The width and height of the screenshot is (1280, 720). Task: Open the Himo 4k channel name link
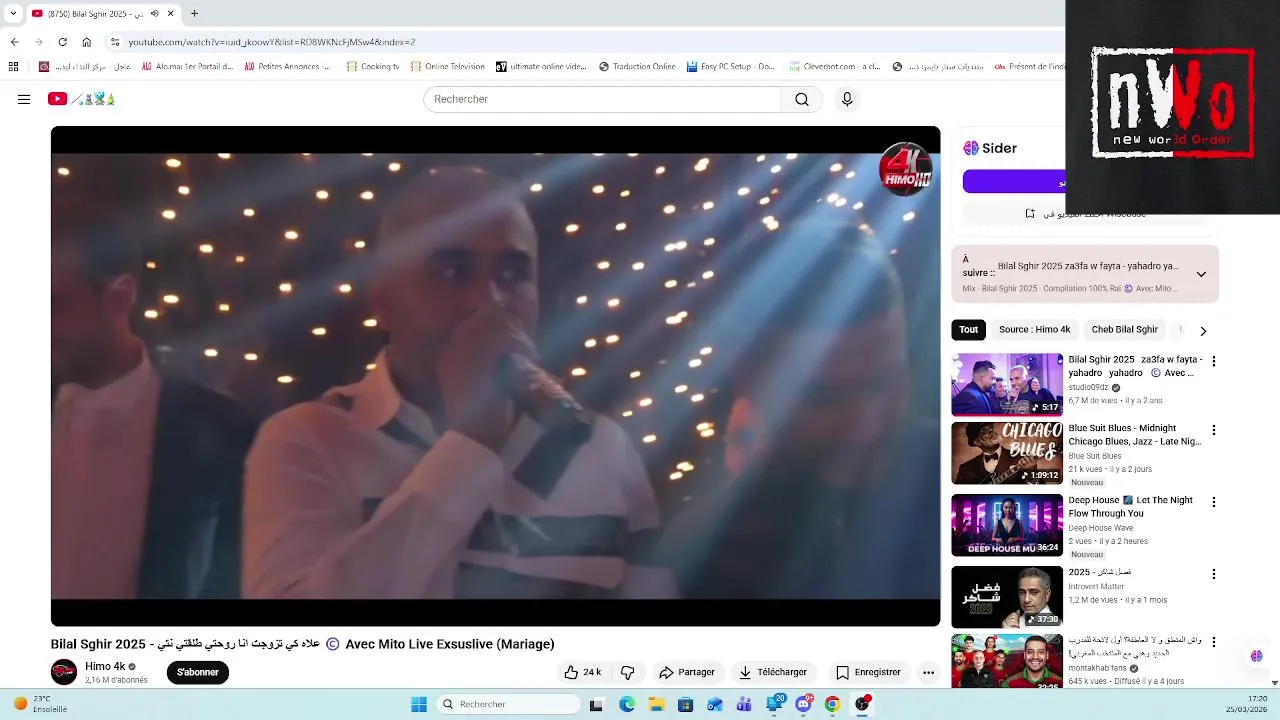[x=105, y=666]
